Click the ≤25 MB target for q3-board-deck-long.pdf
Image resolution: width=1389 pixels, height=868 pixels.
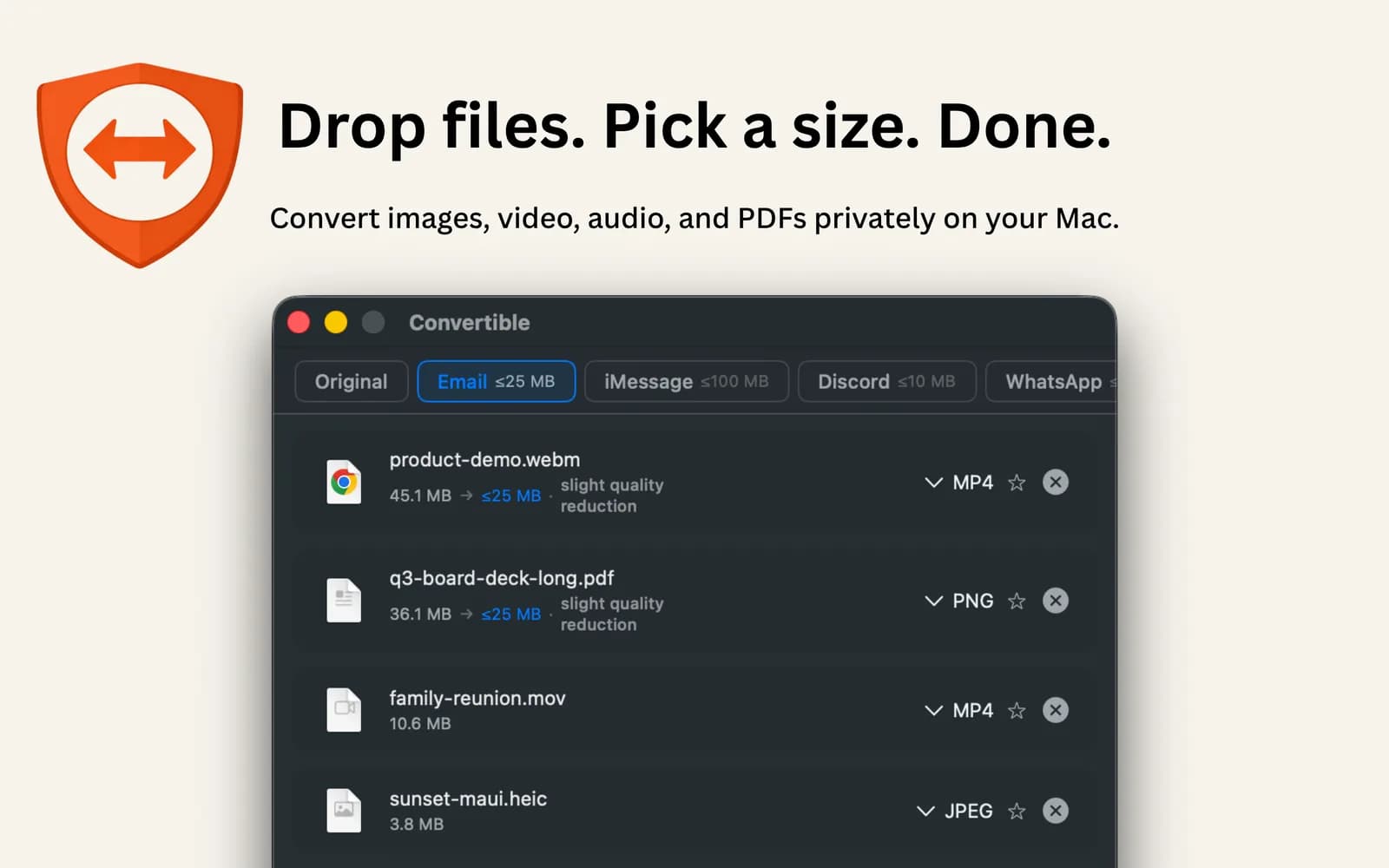click(511, 614)
